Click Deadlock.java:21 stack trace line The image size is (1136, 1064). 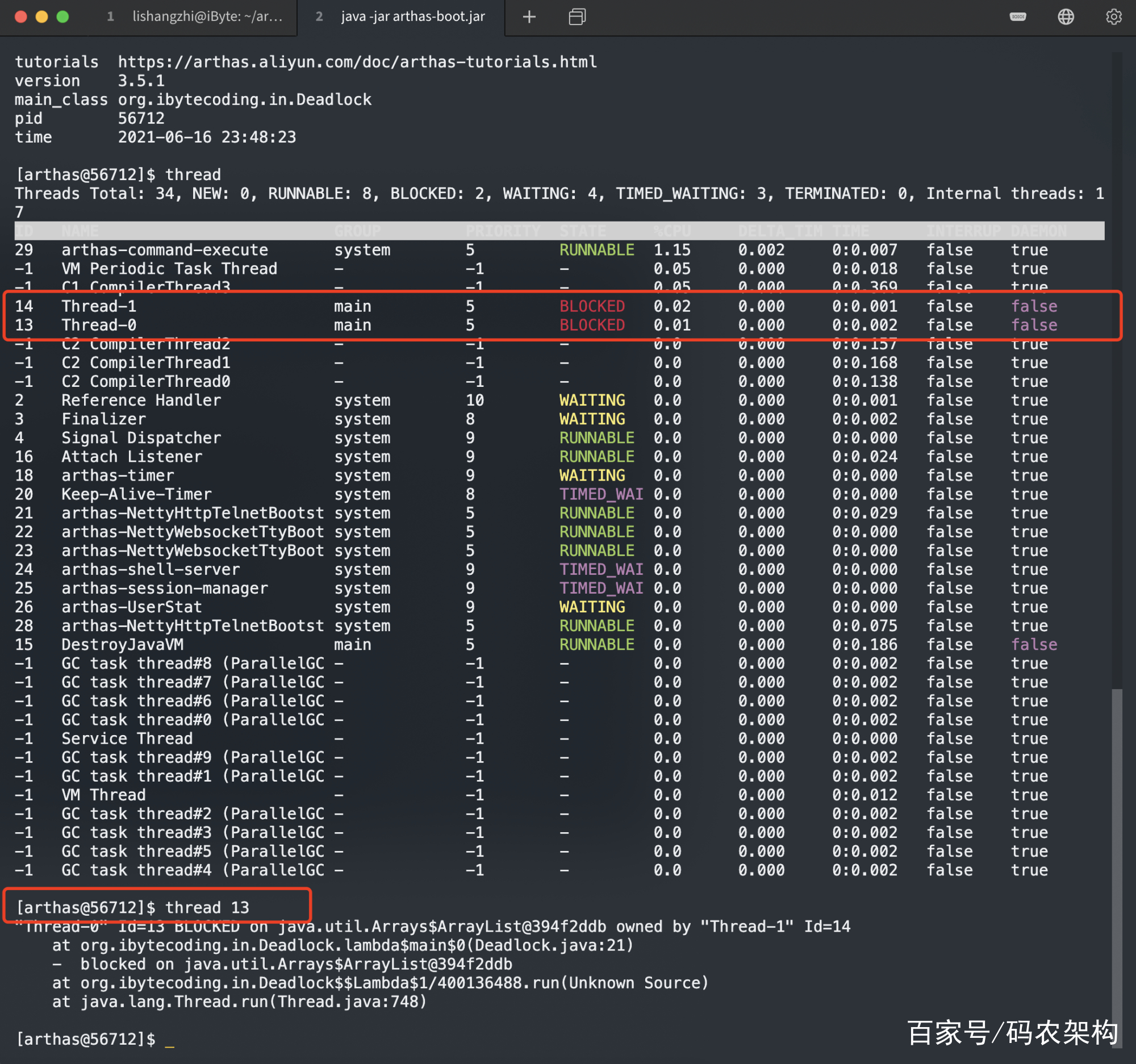pos(343,945)
